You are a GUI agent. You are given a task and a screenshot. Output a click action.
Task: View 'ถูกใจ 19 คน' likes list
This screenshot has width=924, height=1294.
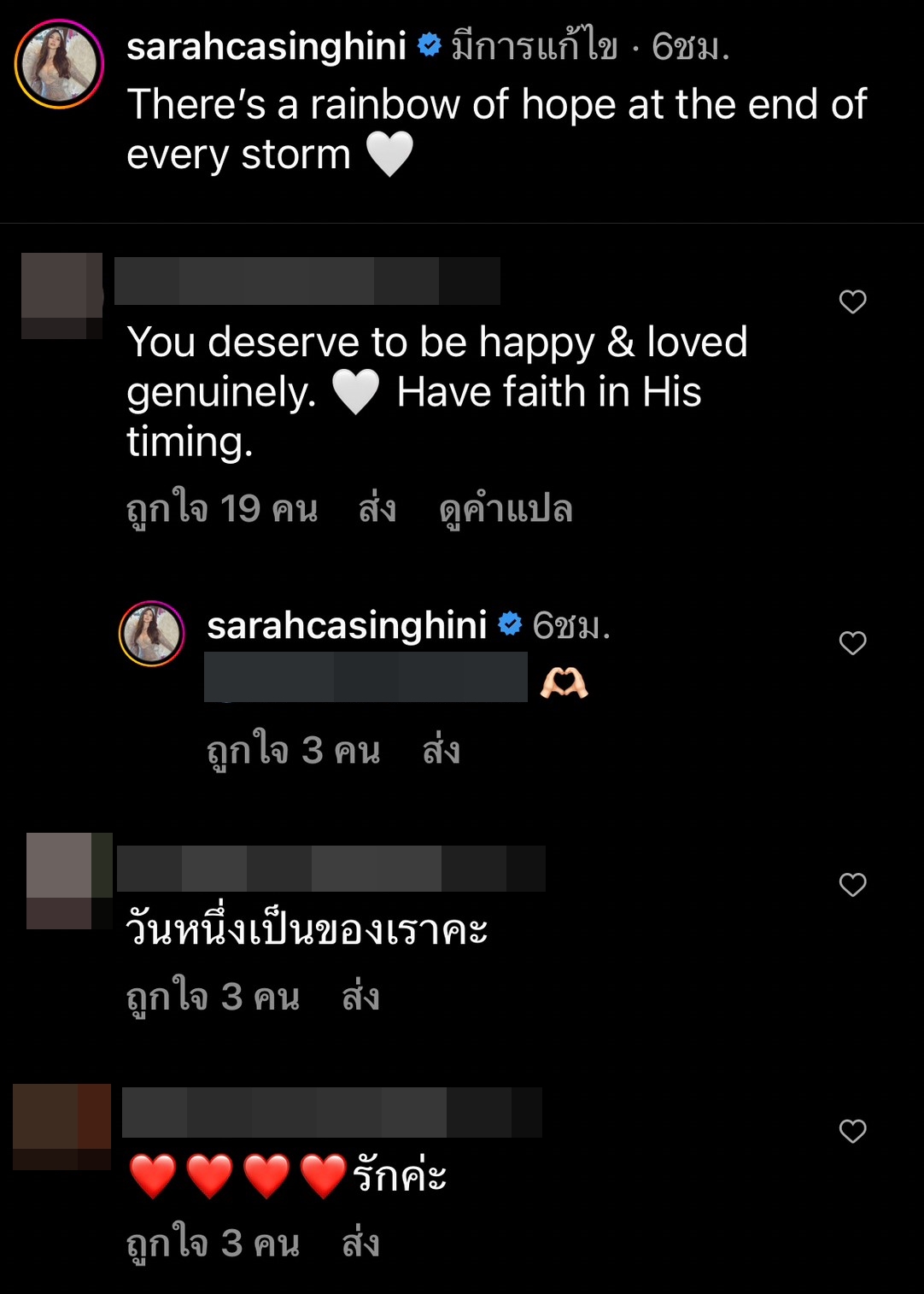[222, 509]
